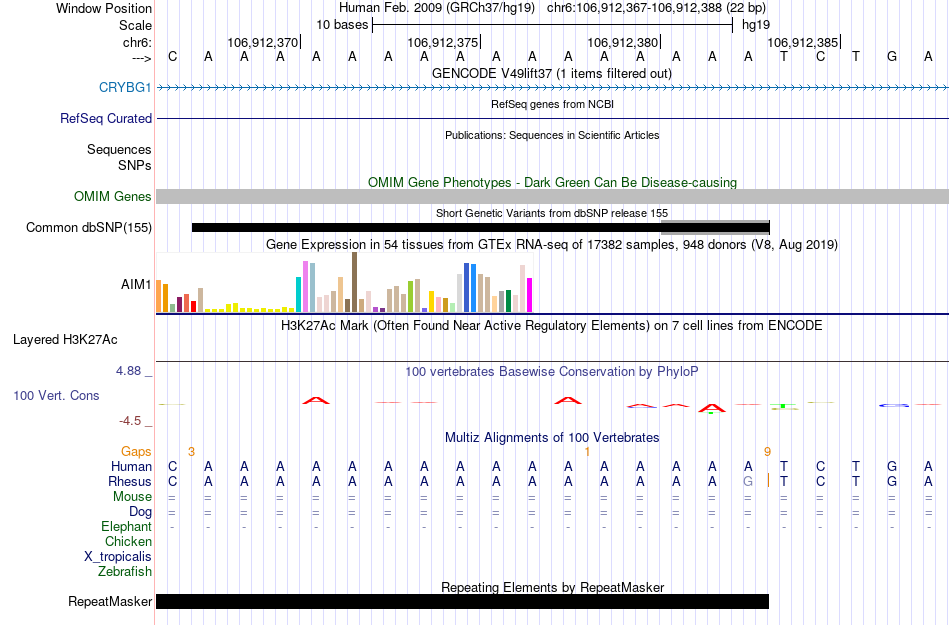Click the orange gap count 1
The image size is (950, 625).
tap(586, 452)
